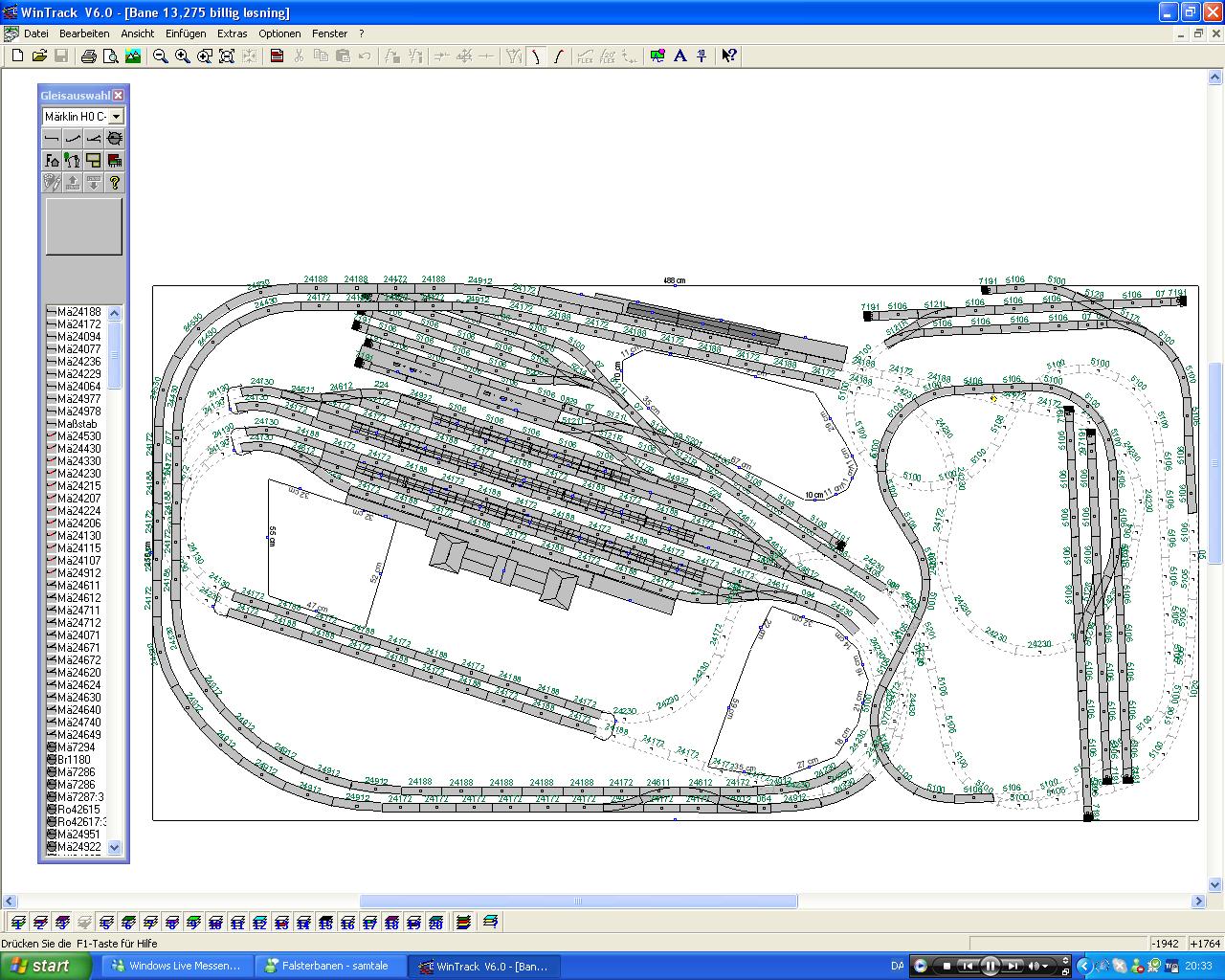Image resolution: width=1225 pixels, height=980 pixels.
Task: Click the track list up arrow
Action: pos(115,313)
